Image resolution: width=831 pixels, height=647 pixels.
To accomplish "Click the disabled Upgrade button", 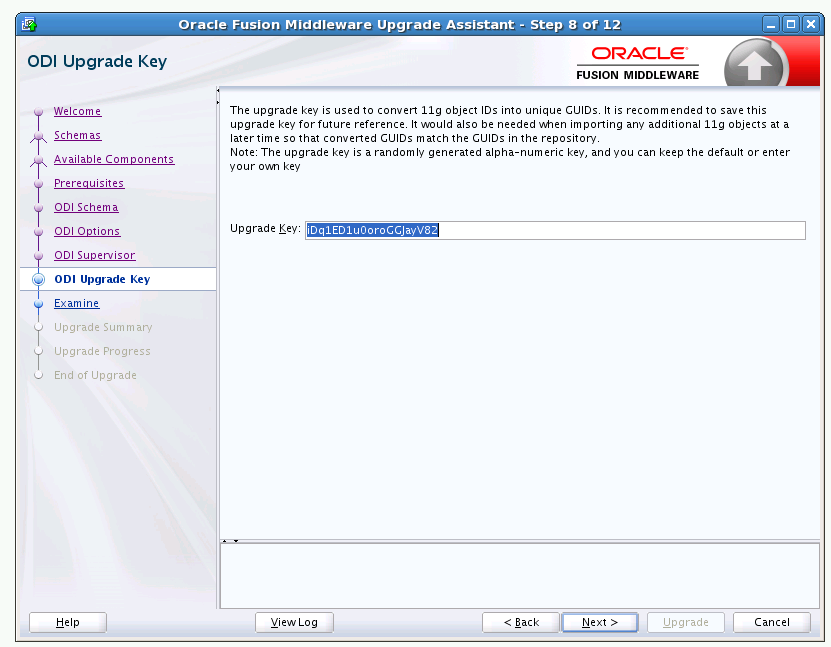I will click(685, 622).
